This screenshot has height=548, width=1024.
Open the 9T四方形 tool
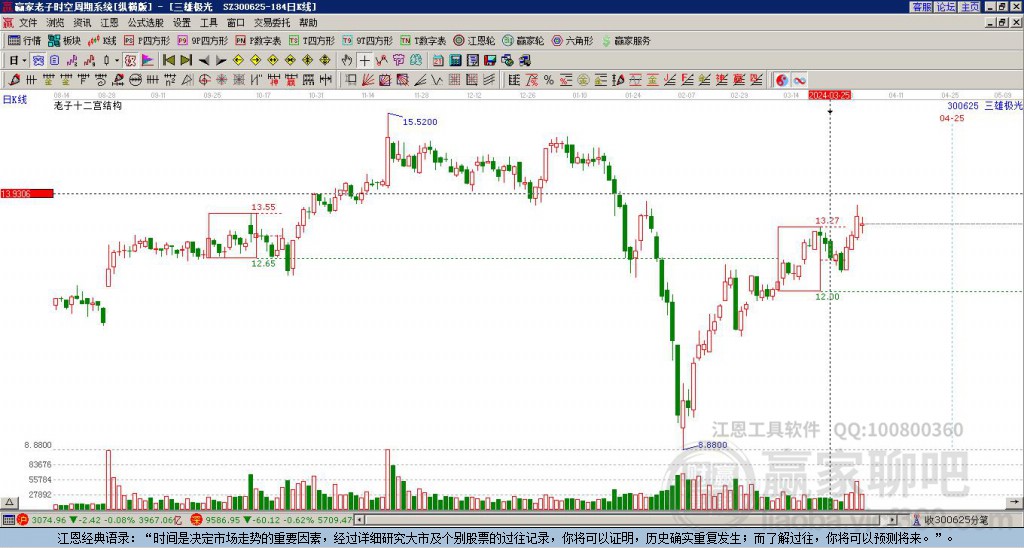(368, 40)
